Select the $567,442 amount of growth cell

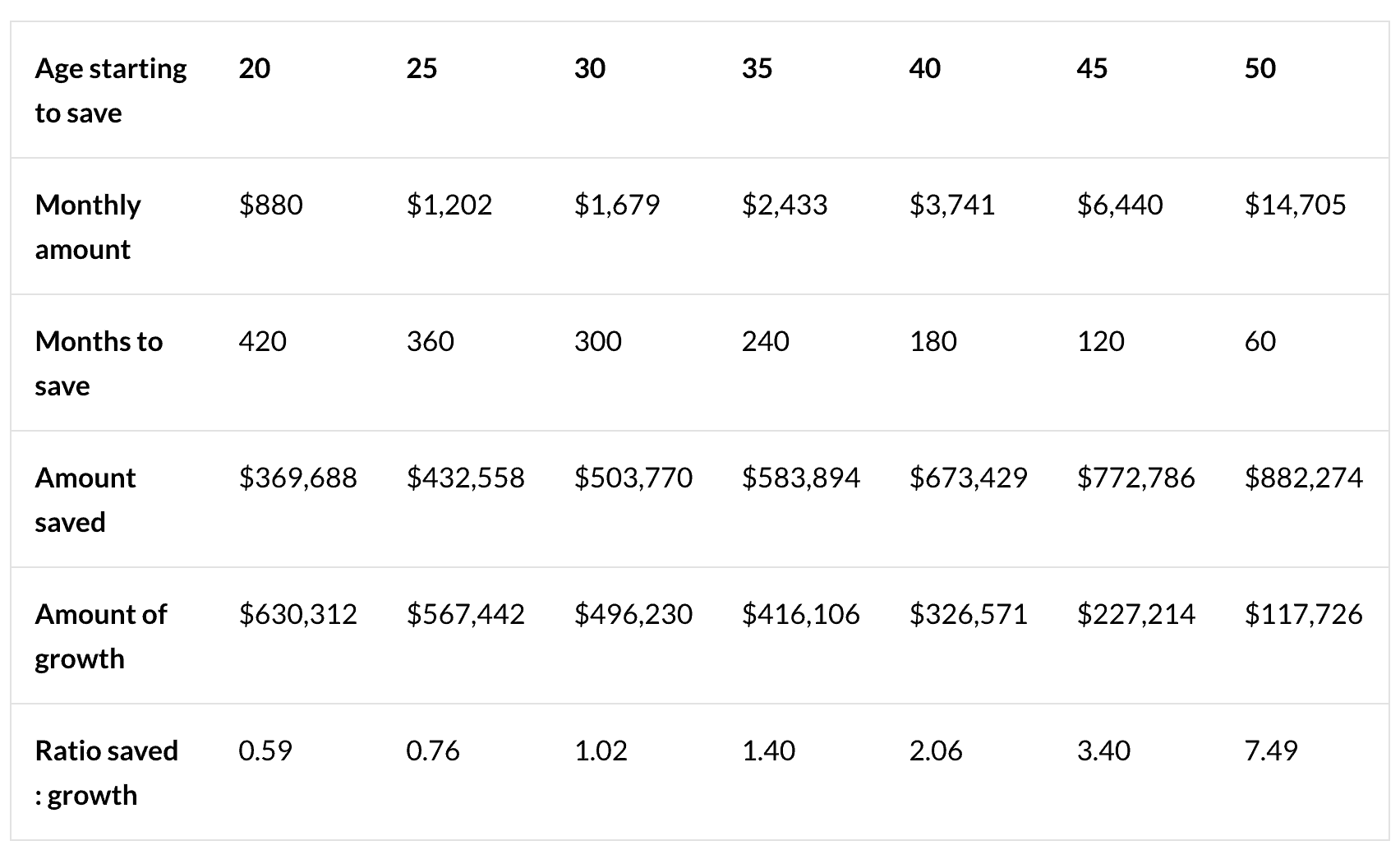[x=465, y=614]
